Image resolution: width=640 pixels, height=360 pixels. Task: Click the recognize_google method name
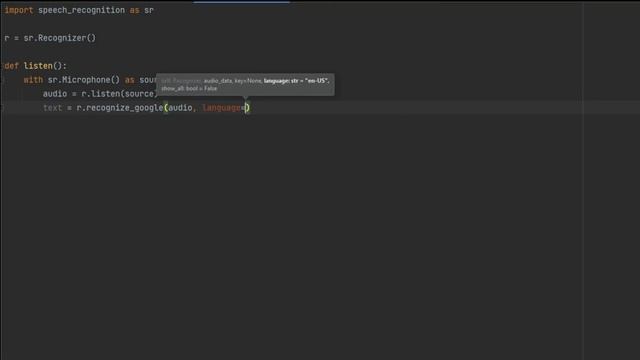tap(124, 108)
